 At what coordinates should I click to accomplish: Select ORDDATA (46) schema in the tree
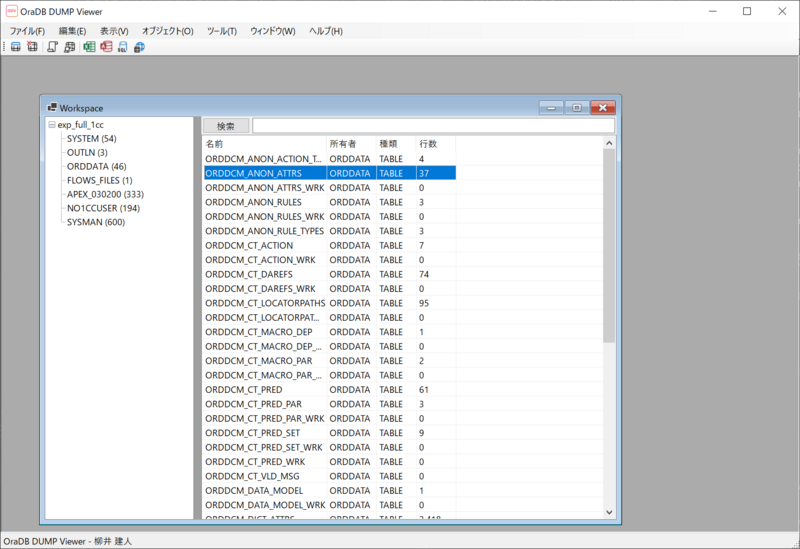coord(96,166)
